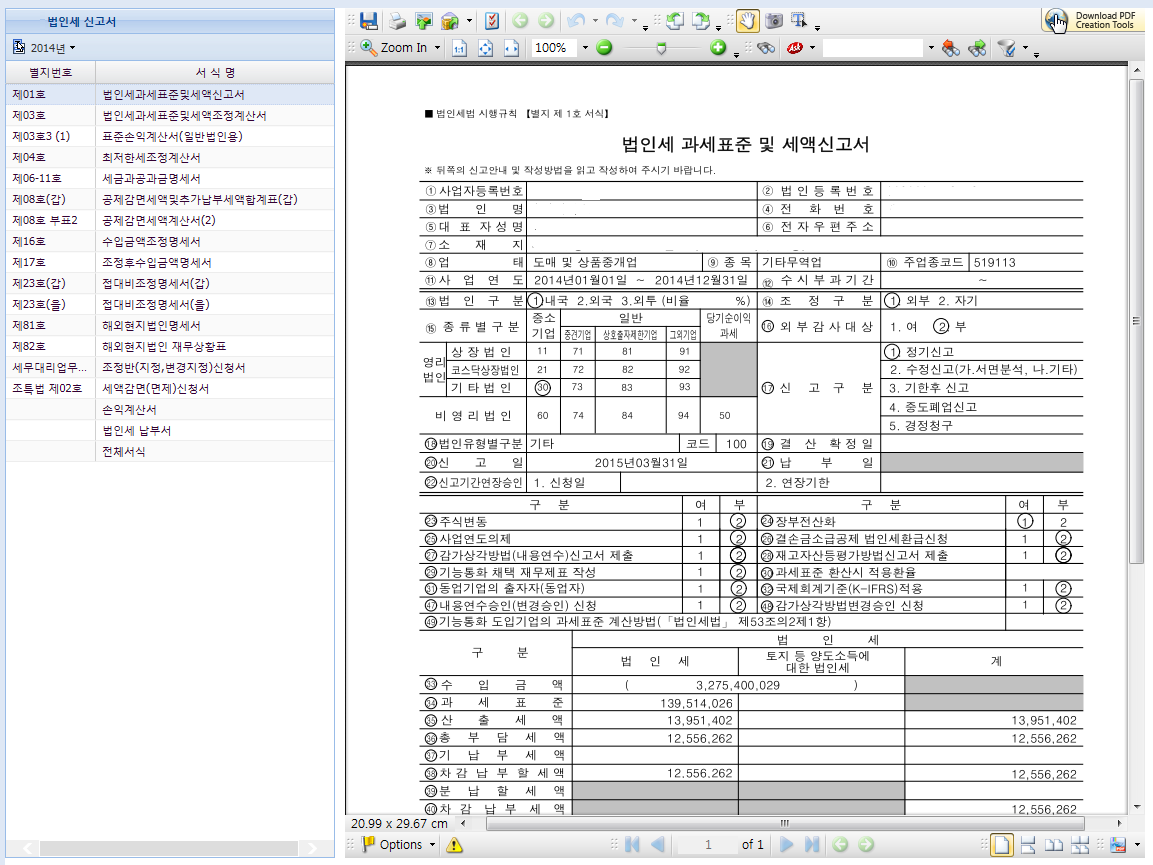Click the red minus zoom-out button
The image size is (1153, 865).
tap(604, 48)
